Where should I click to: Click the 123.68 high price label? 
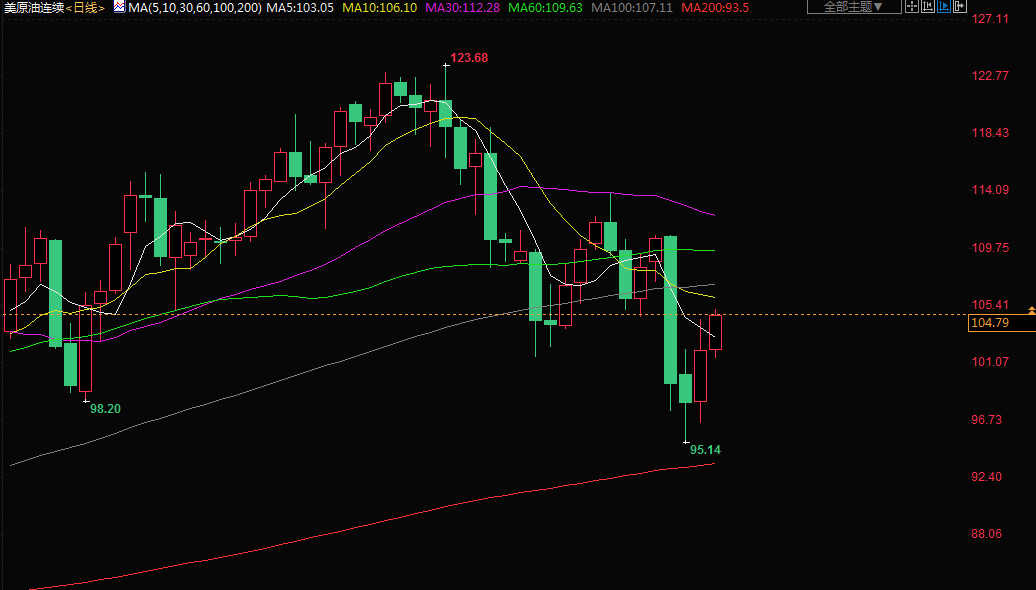point(469,58)
